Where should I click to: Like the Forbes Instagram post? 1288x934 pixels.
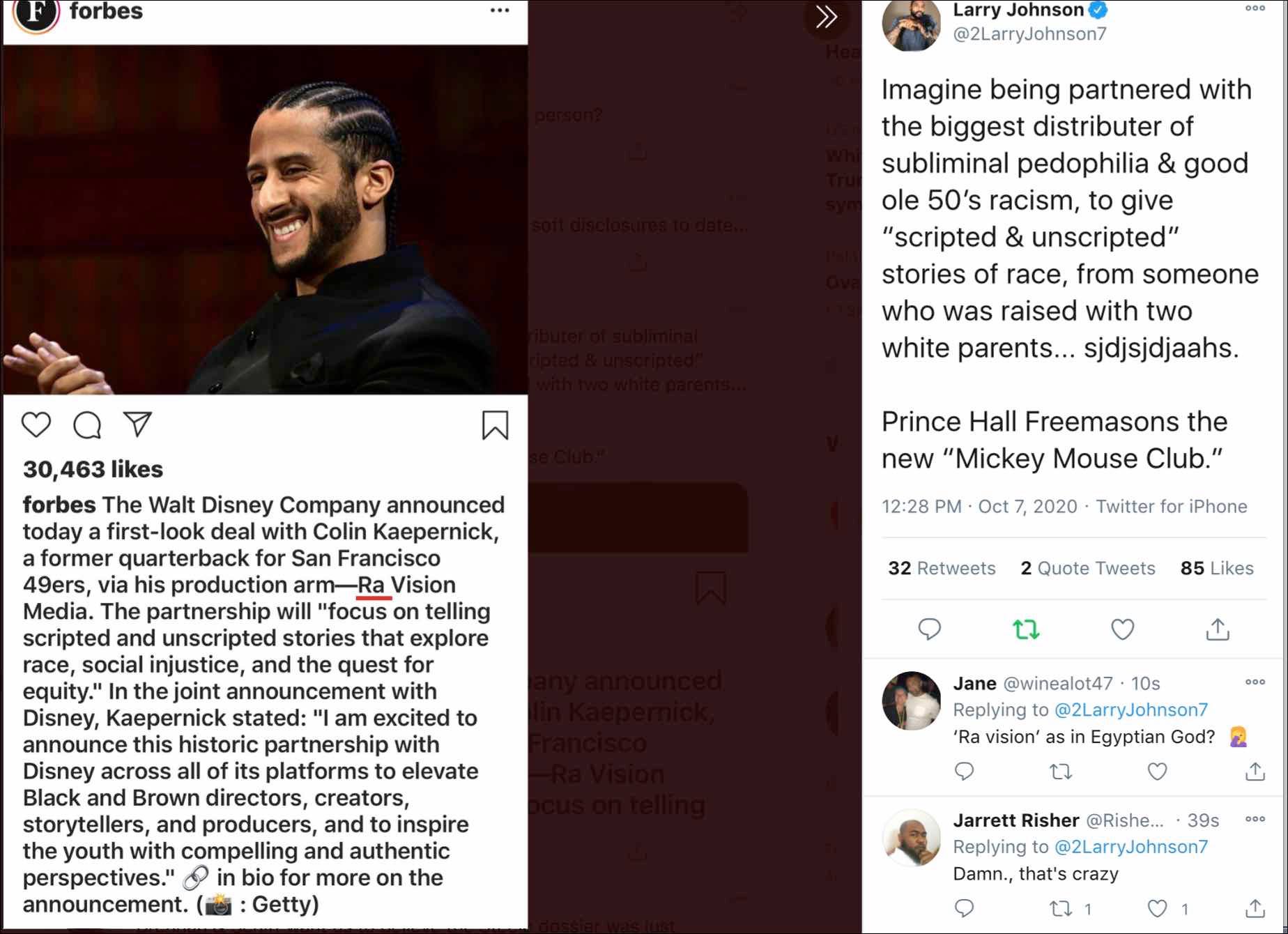[36, 424]
